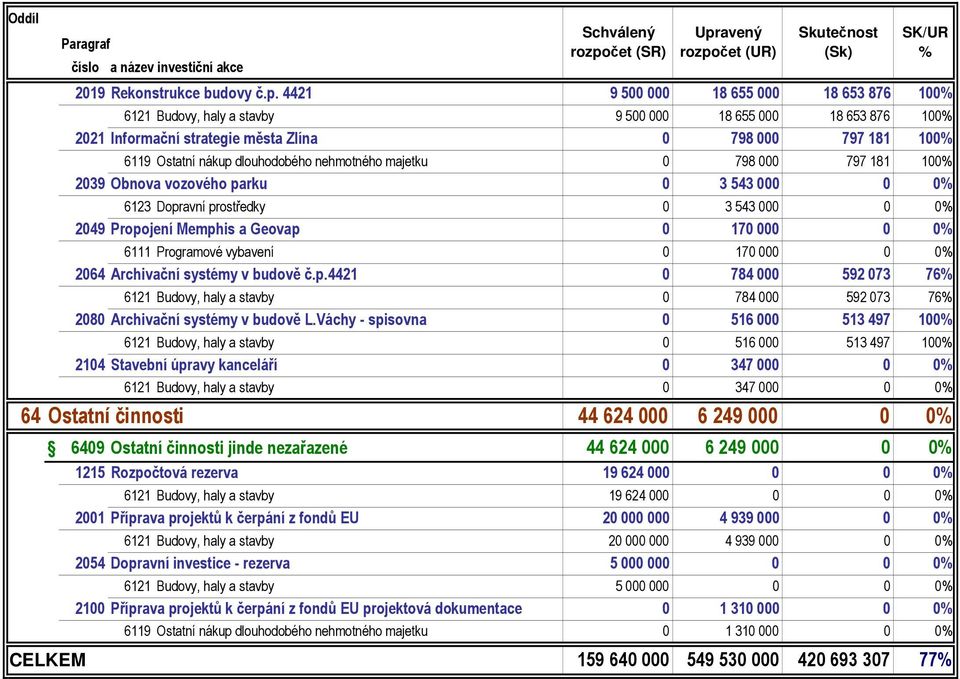960x679 pixels.
Task: Click the bold '76%' cell
Action: (x=940, y=274)
